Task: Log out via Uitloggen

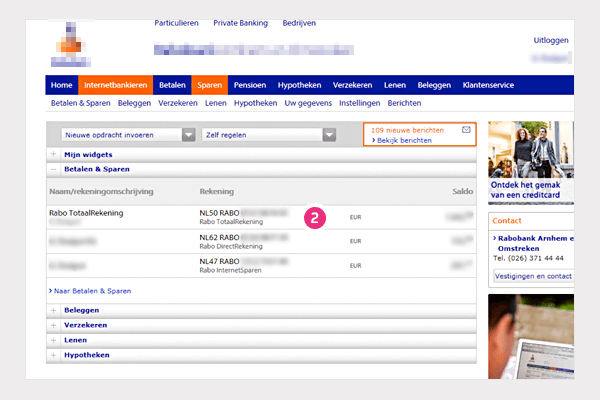Action: pyautogui.click(x=551, y=40)
